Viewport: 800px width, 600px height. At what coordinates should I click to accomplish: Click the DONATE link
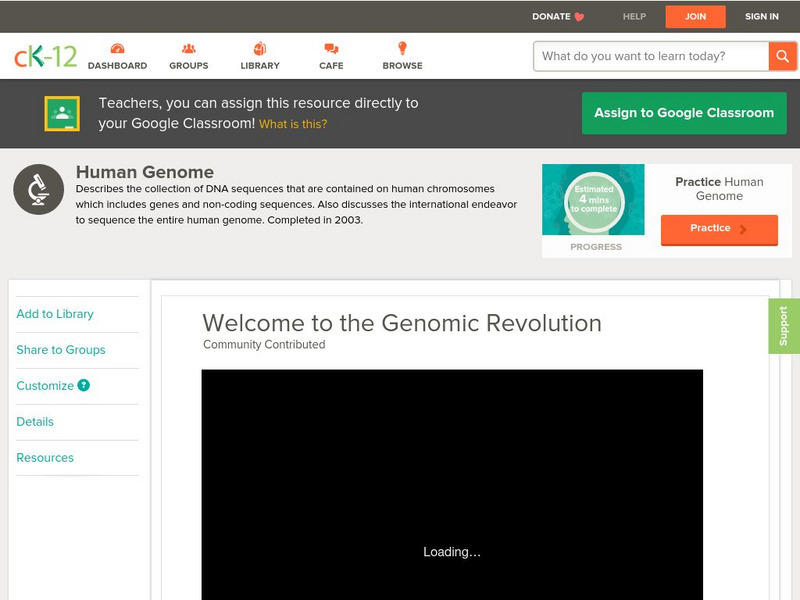click(x=551, y=17)
